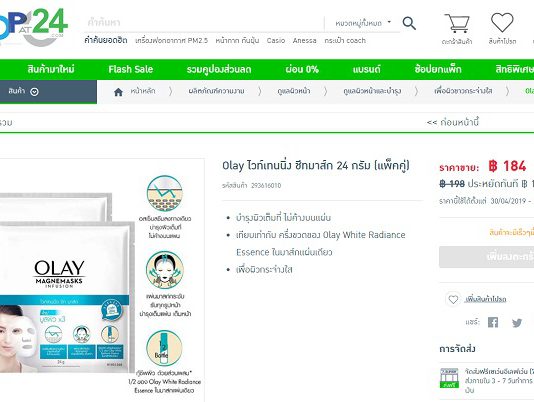Image resolution: width=534 pixels, height=402 pixels.
Task: Click the home icon in breadcrumb
Action: click(x=118, y=92)
